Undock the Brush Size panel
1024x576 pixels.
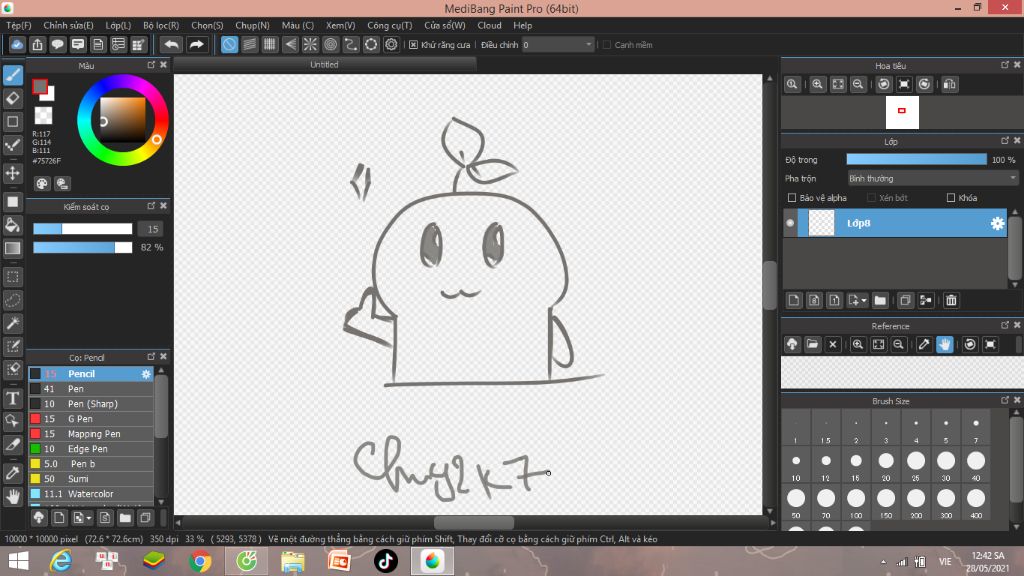pos(1004,400)
